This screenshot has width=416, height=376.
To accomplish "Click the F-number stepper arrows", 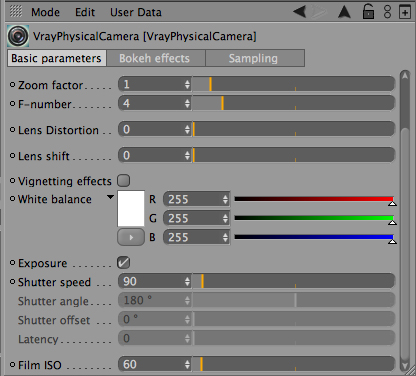I will point(187,104).
